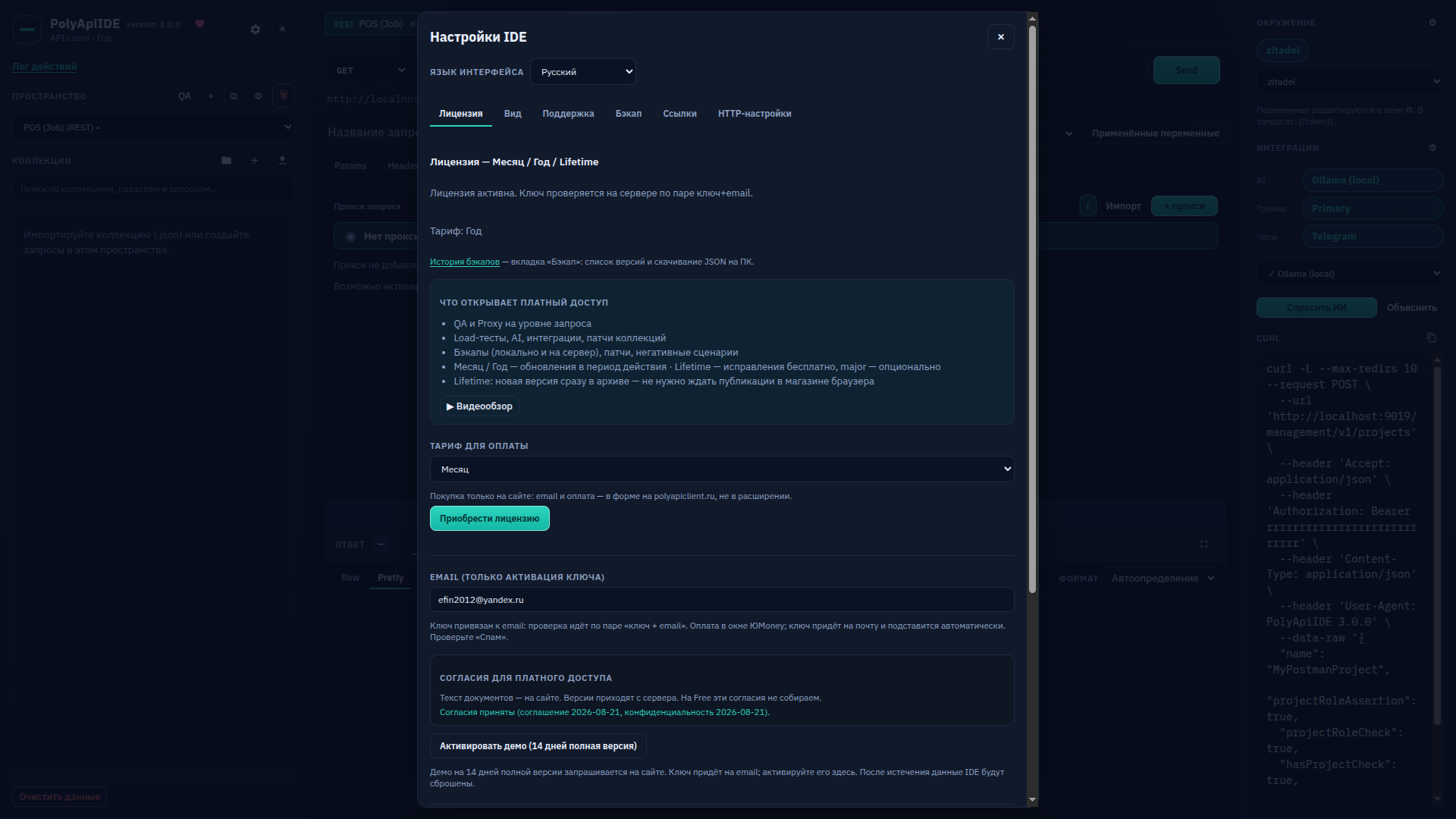The height and width of the screenshot is (819, 1456).
Task: Copy the cURL snippet with copy icon
Action: [x=1431, y=337]
